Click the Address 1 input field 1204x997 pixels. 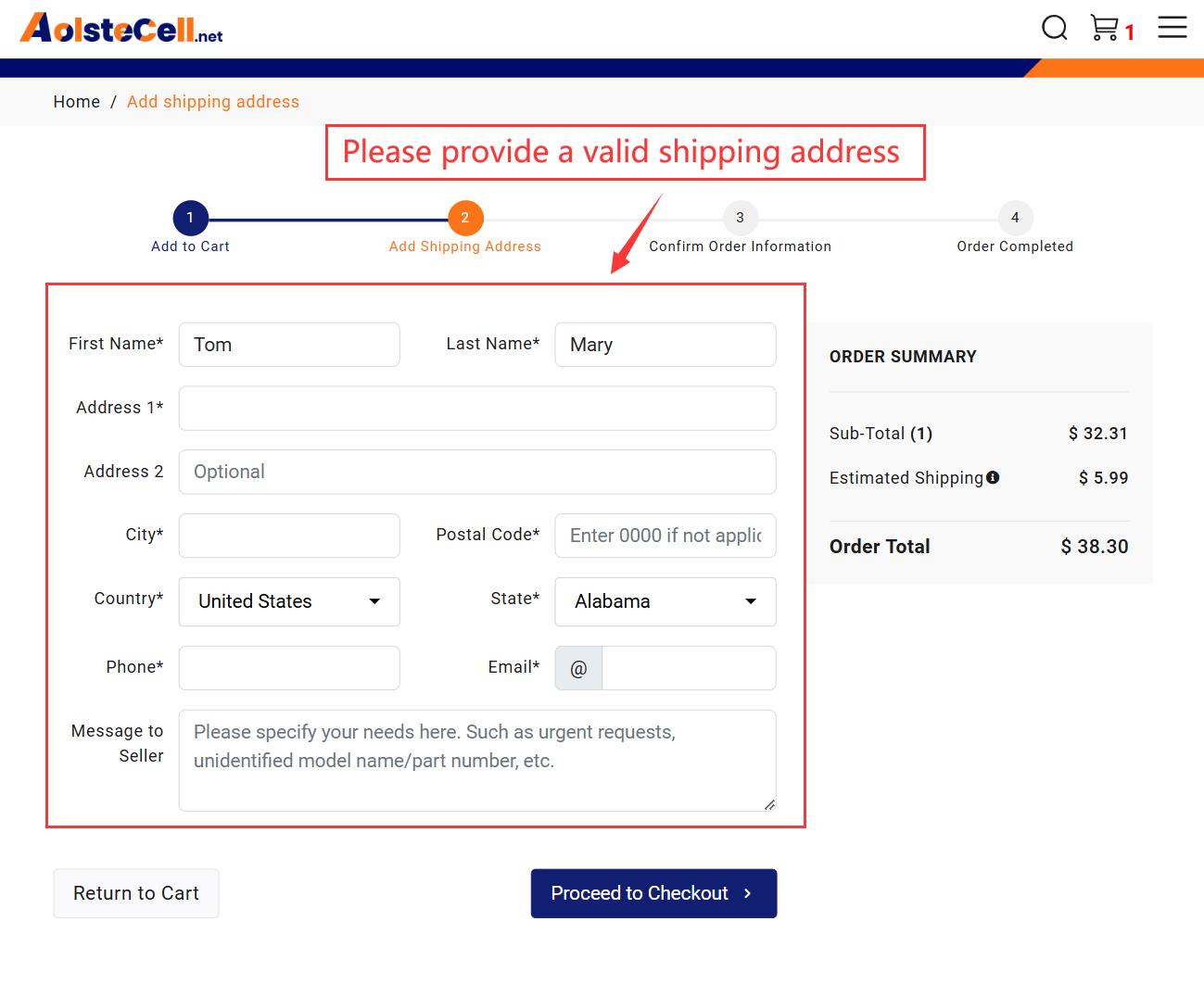point(477,409)
